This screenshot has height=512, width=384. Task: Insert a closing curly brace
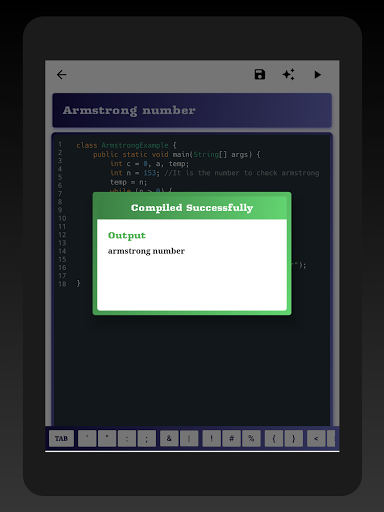point(294,438)
